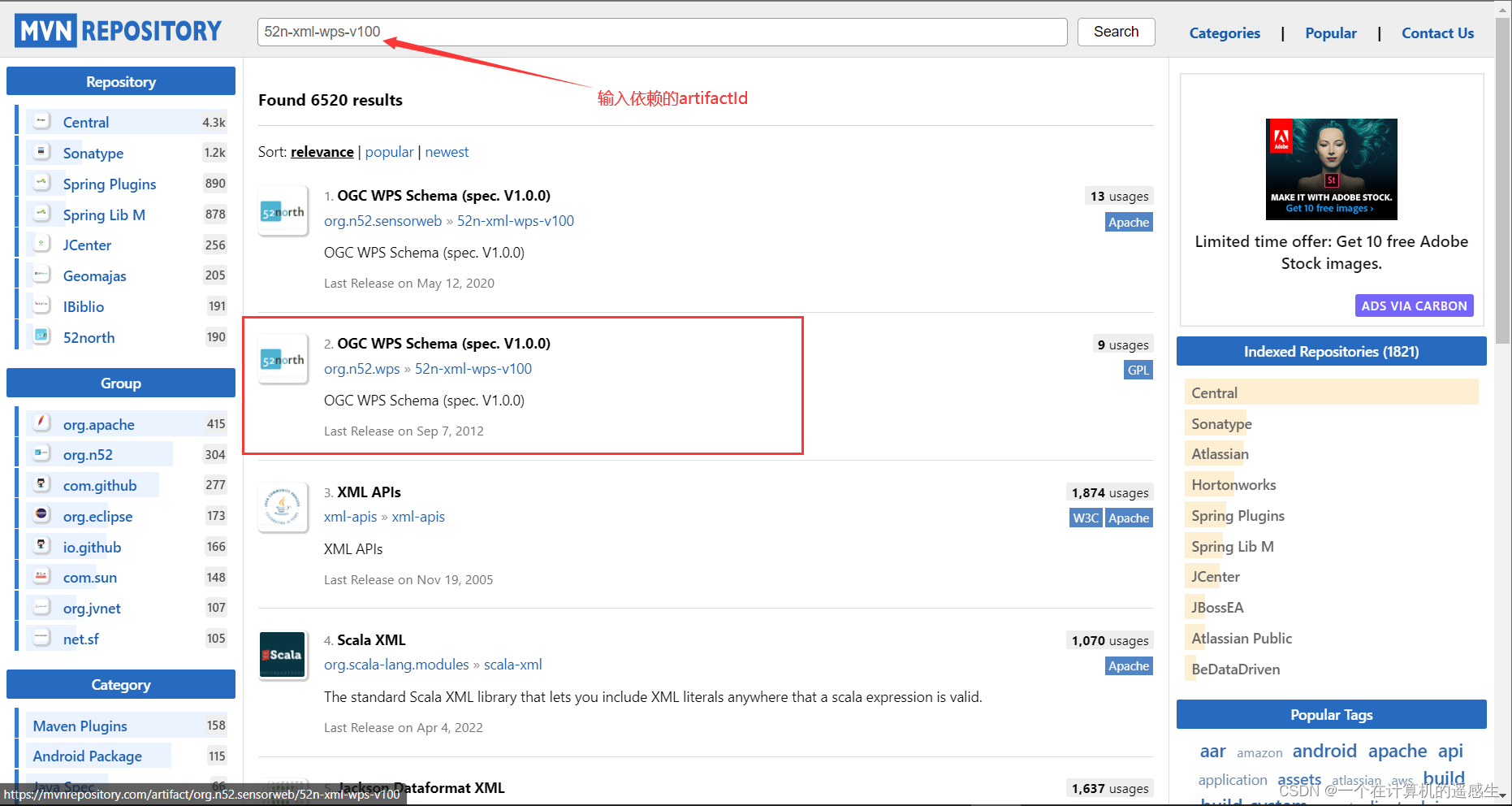Viewport: 1512px width, 806px height.
Task: Click the api popular tag
Action: [x=1450, y=751]
